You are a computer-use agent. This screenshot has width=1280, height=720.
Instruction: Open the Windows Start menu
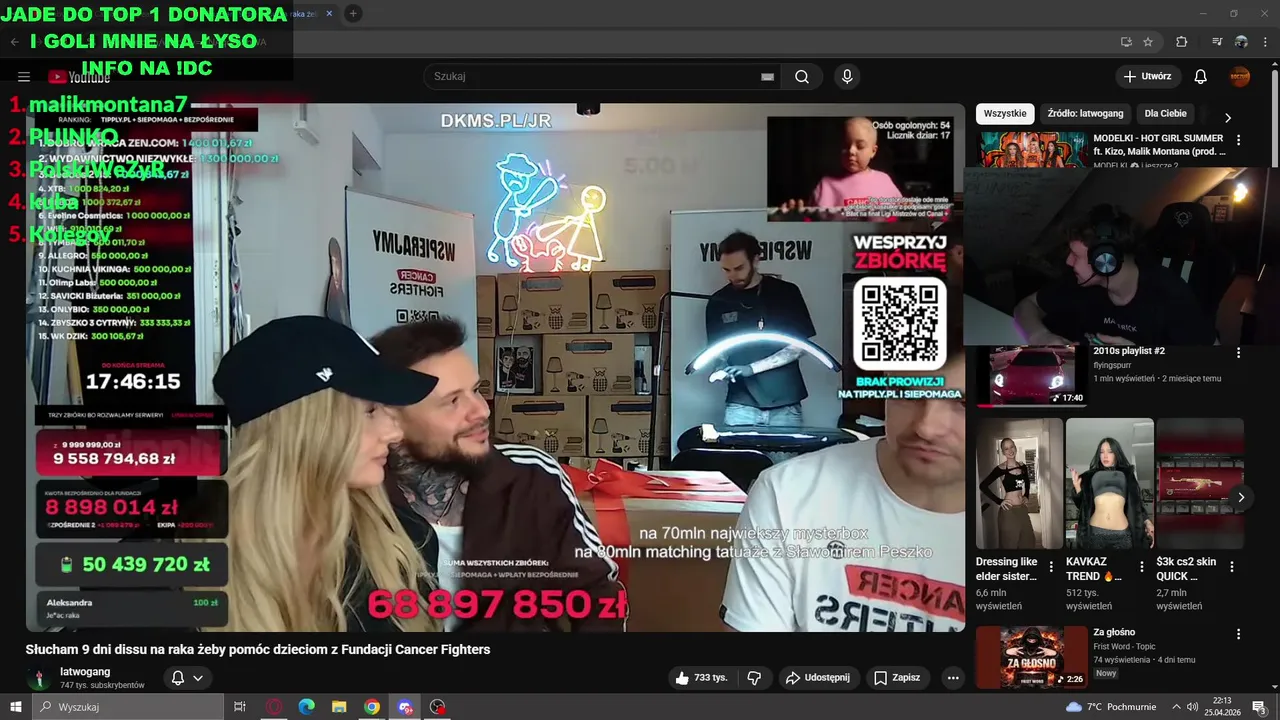tap(15, 707)
